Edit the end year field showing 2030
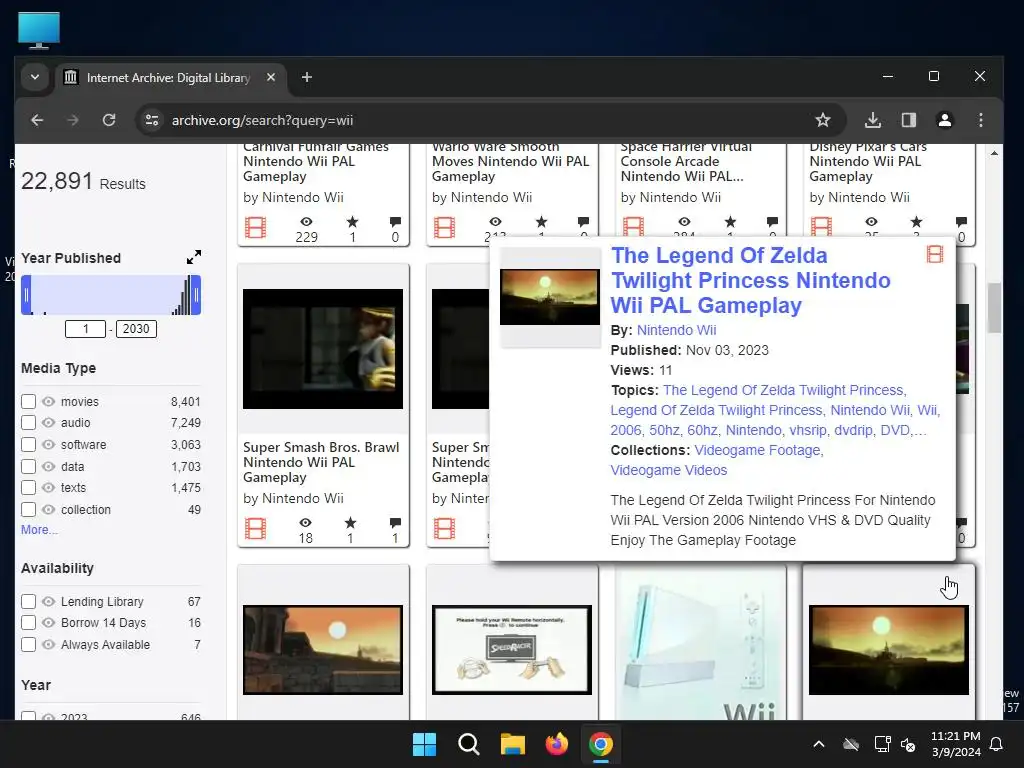The height and width of the screenshot is (768, 1024). 136,328
